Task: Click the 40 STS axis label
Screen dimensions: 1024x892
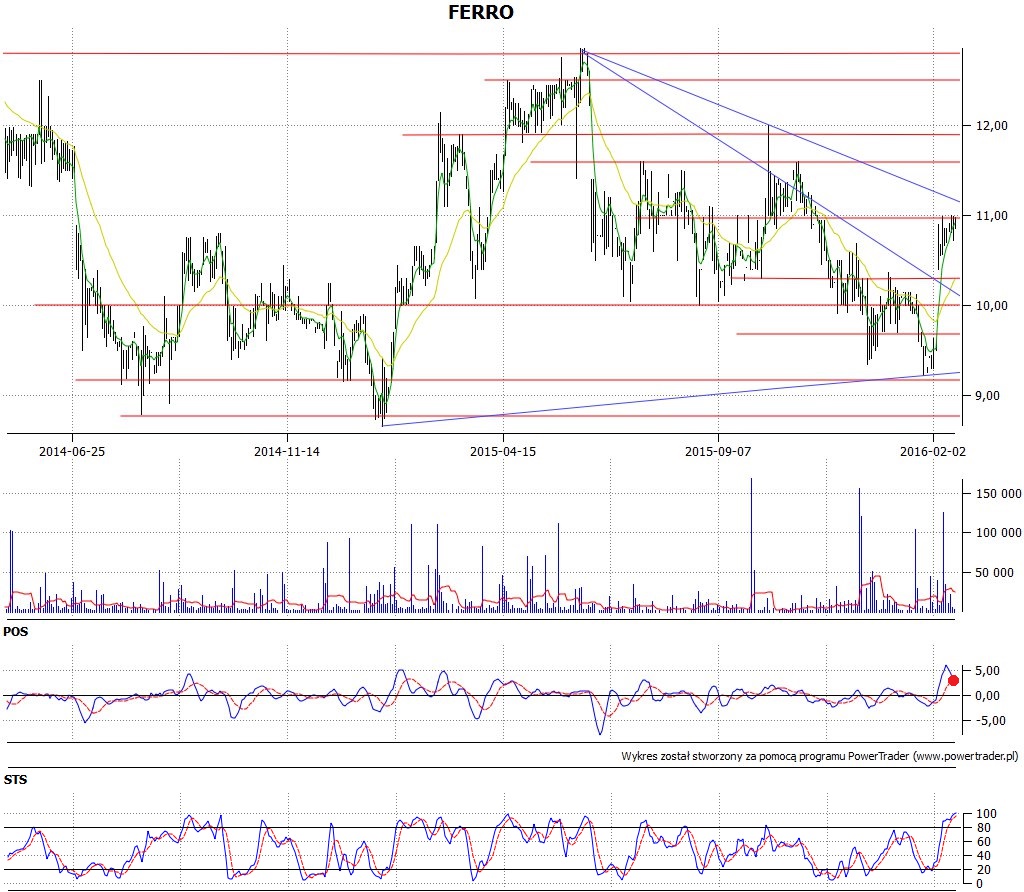Action: 983,856
